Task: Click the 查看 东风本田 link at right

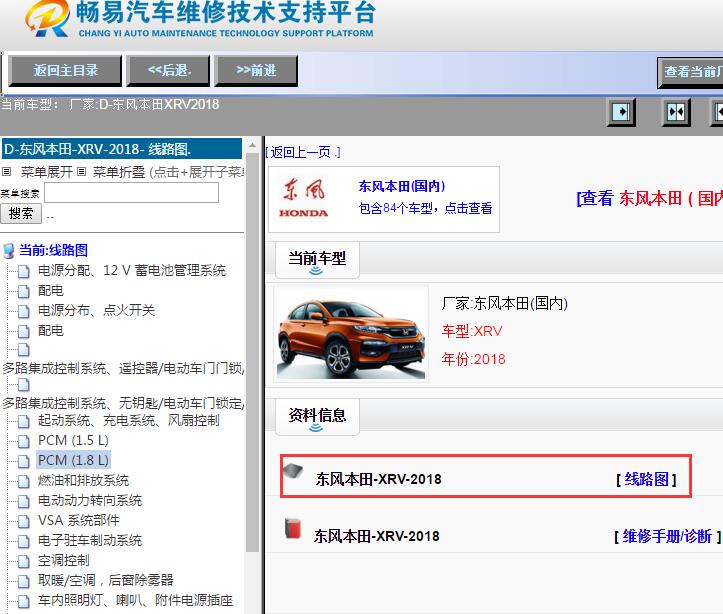Action: click(x=649, y=198)
